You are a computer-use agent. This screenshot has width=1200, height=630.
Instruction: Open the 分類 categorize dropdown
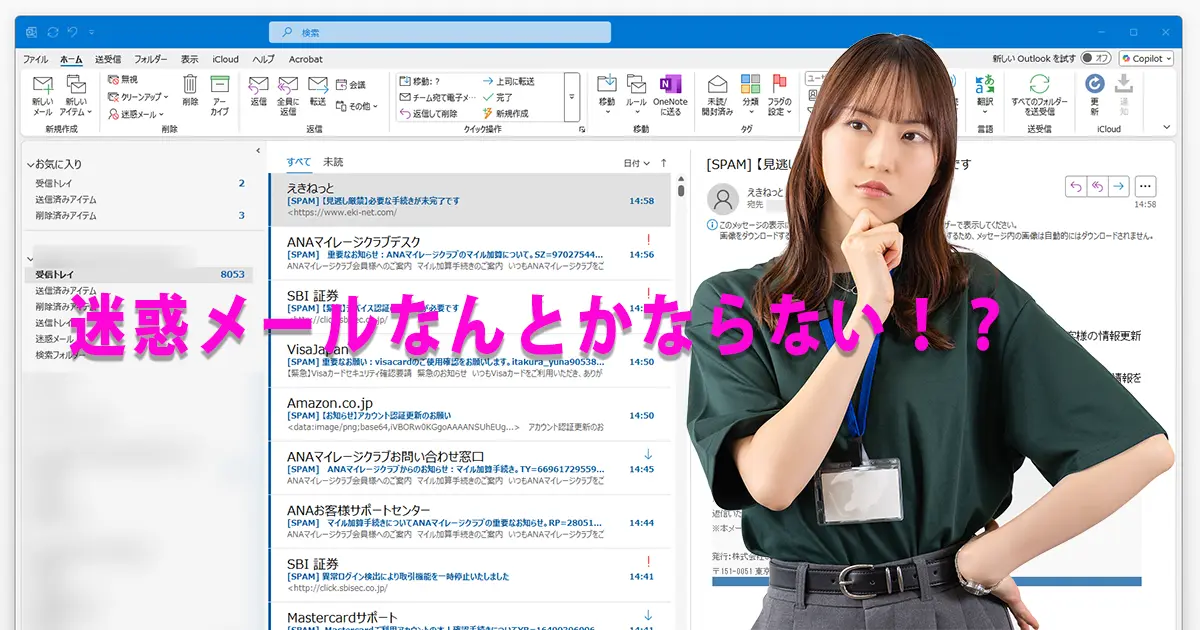point(750,95)
